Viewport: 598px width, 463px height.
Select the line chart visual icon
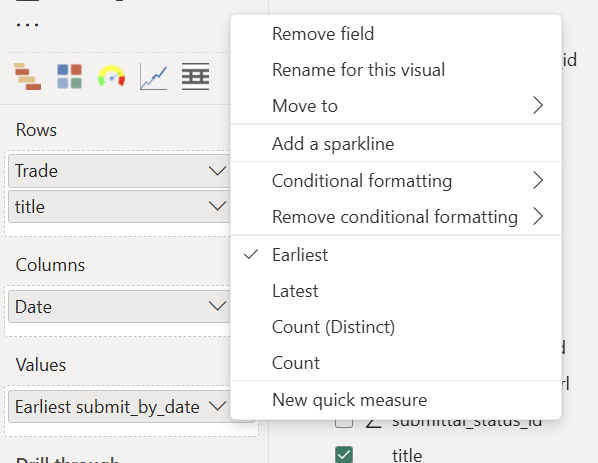pos(153,77)
